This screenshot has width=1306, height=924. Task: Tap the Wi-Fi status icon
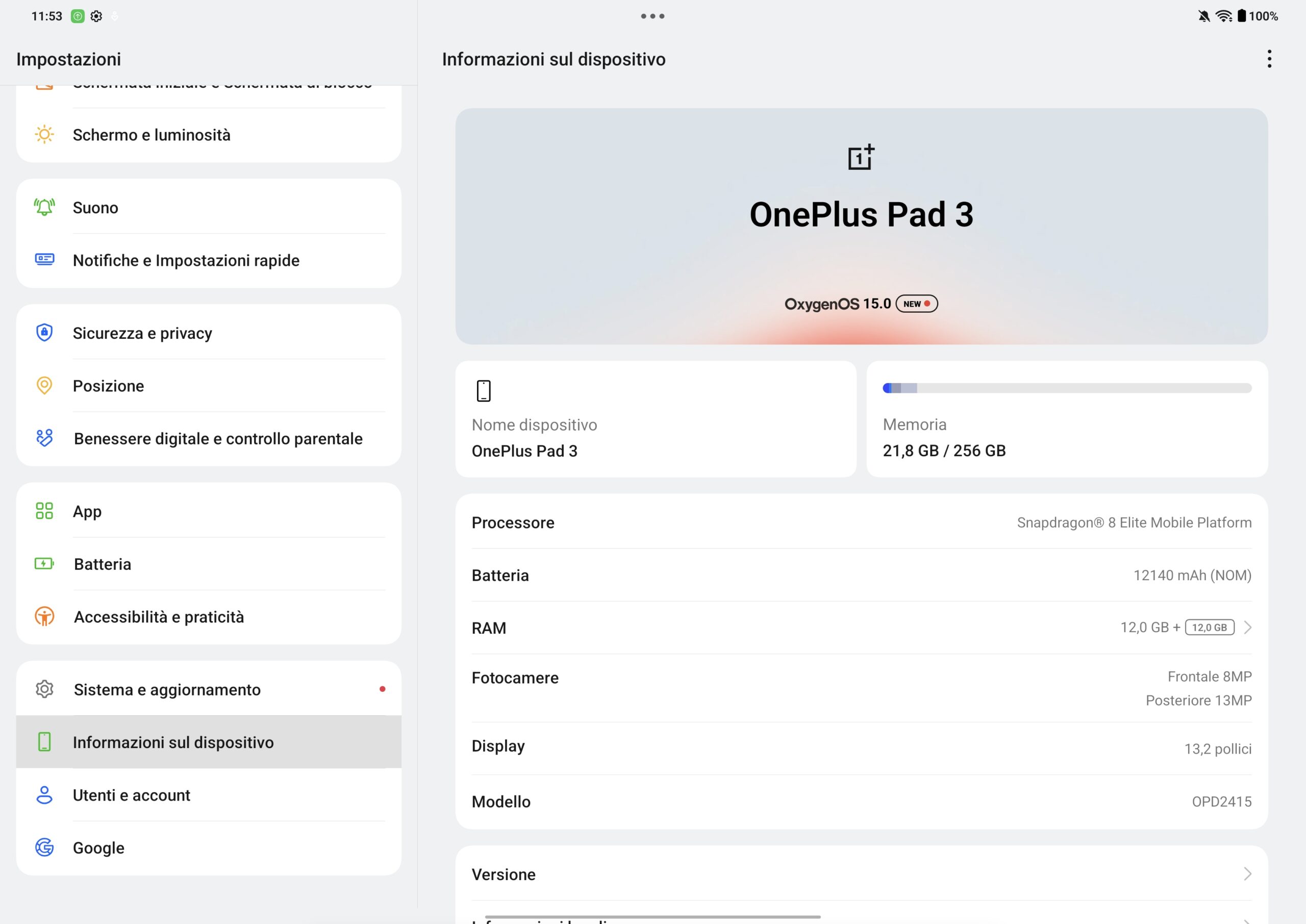[x=1223, y=16]
